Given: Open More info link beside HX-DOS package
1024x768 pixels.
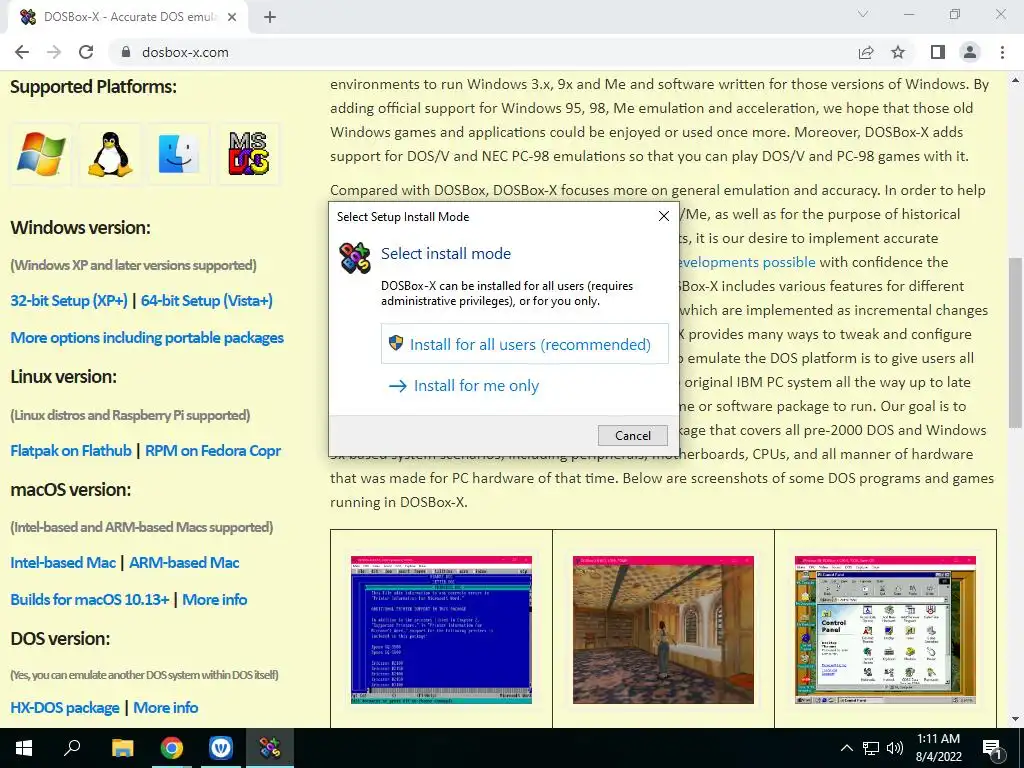Looking at the screenshot, I should tap(166, 707).
